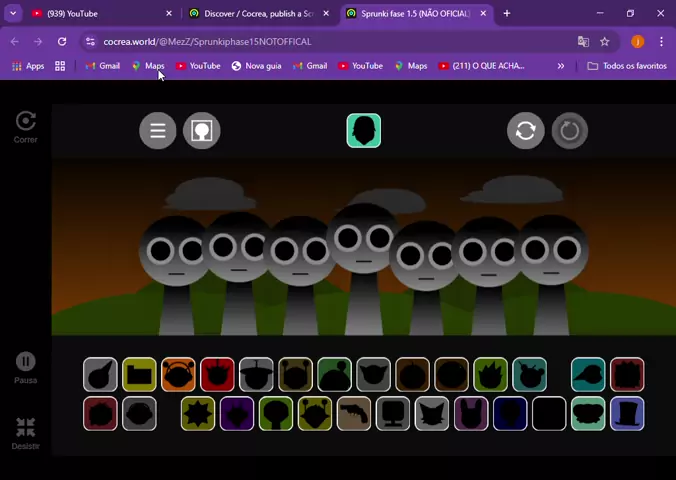
Task: Open the hamburger menu in the game
Action: tap(157, 131)
